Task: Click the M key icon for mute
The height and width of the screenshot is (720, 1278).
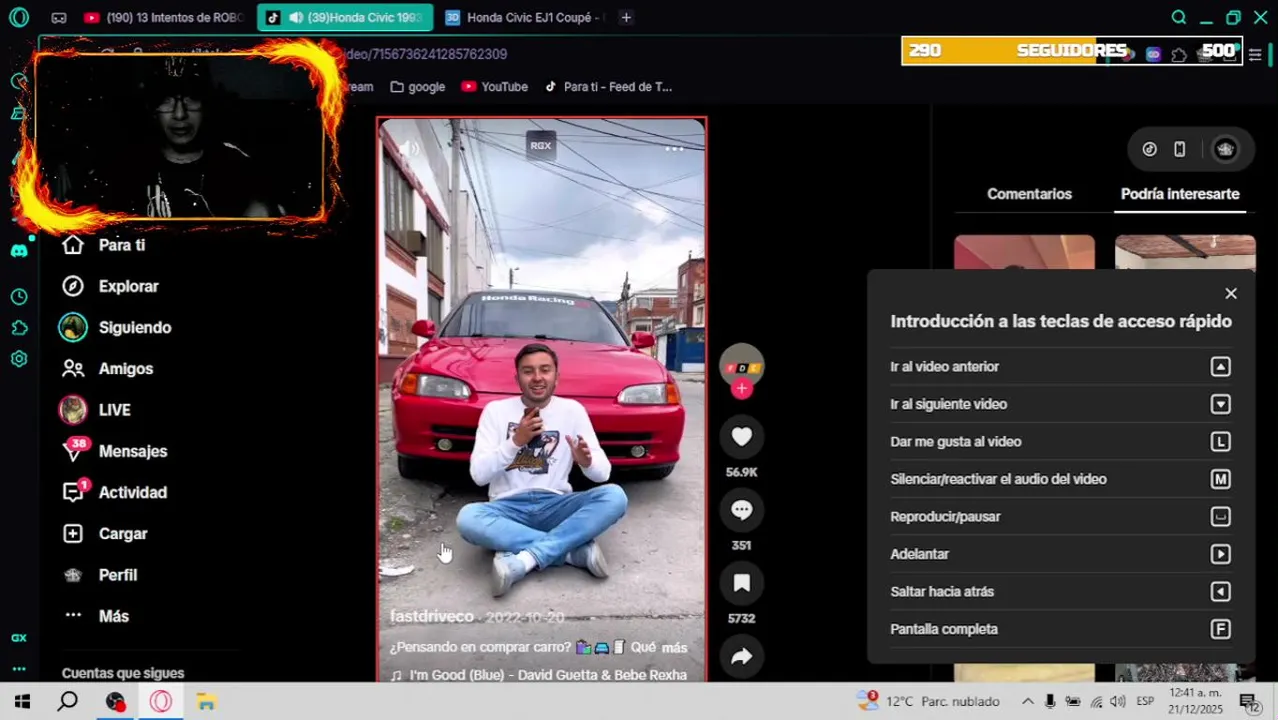Action: [1220, 479]
